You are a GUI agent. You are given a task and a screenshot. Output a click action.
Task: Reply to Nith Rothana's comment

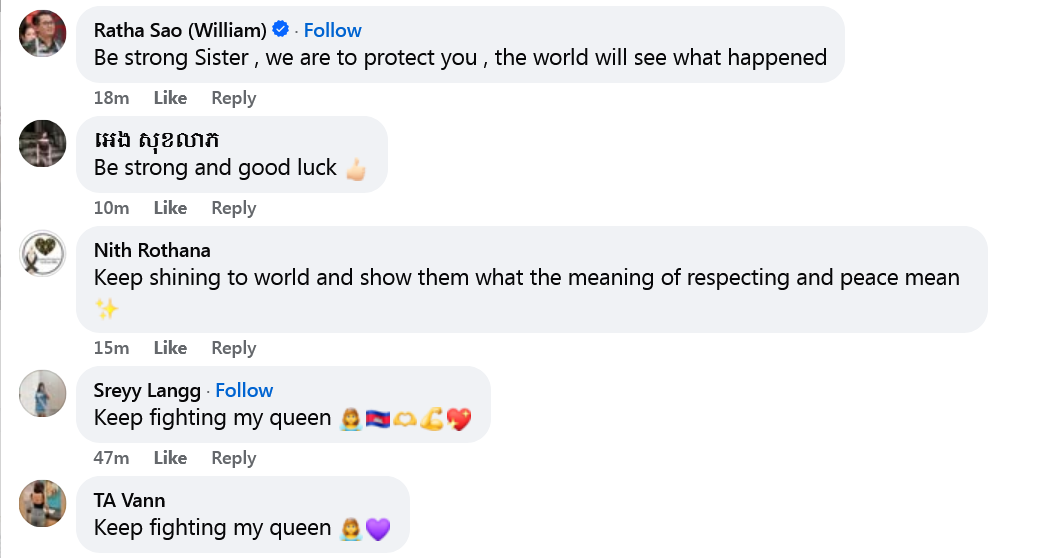(233, 348)
